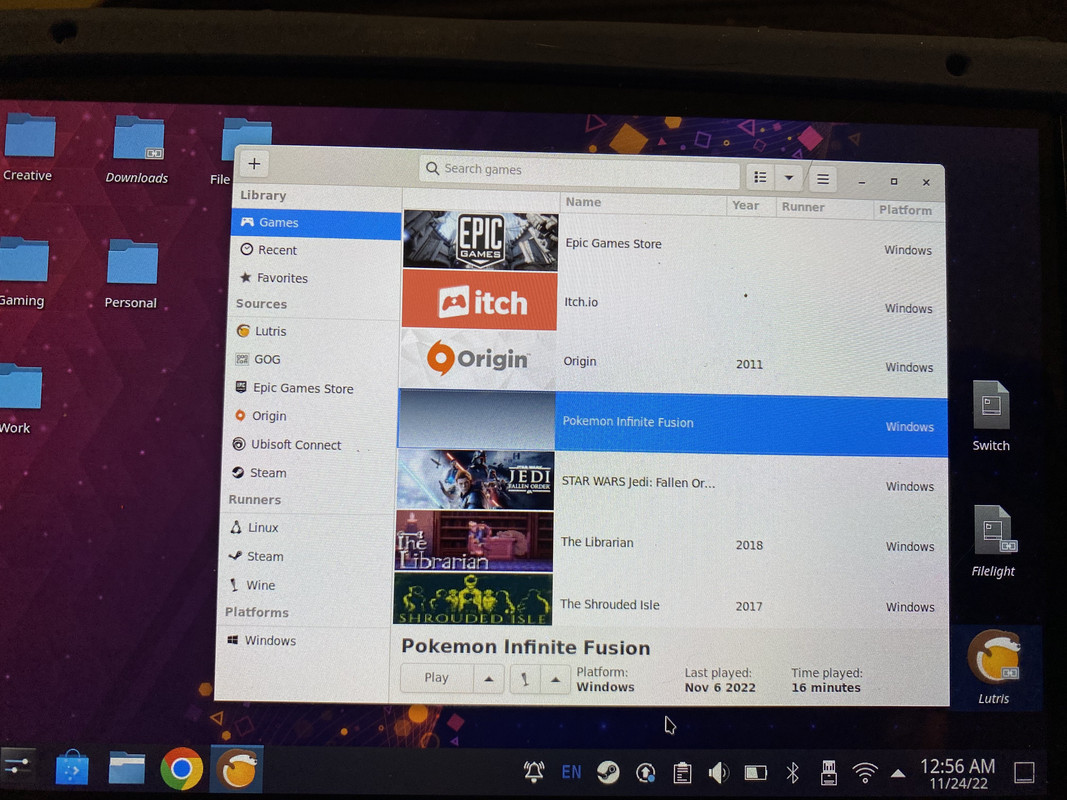The image size is (1067, 800).
Task: Open the Bluetooth tray icon
Action: (792, 773)
